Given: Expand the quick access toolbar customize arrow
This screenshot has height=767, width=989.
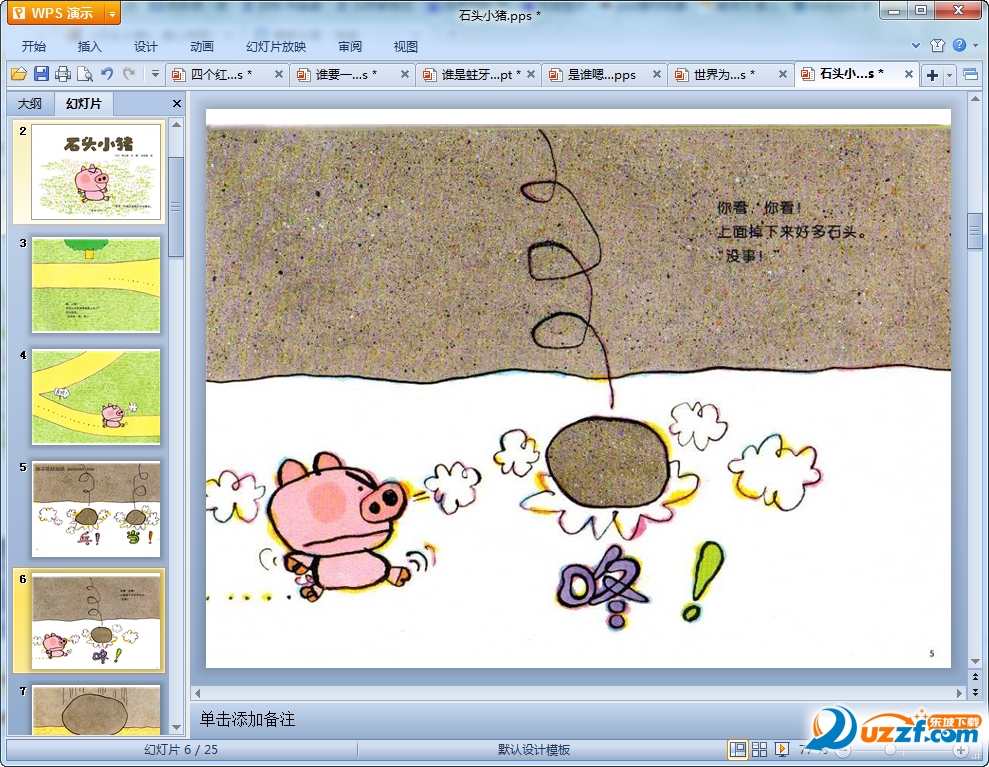Looking at the screenshot, I should tap(155, 74).
